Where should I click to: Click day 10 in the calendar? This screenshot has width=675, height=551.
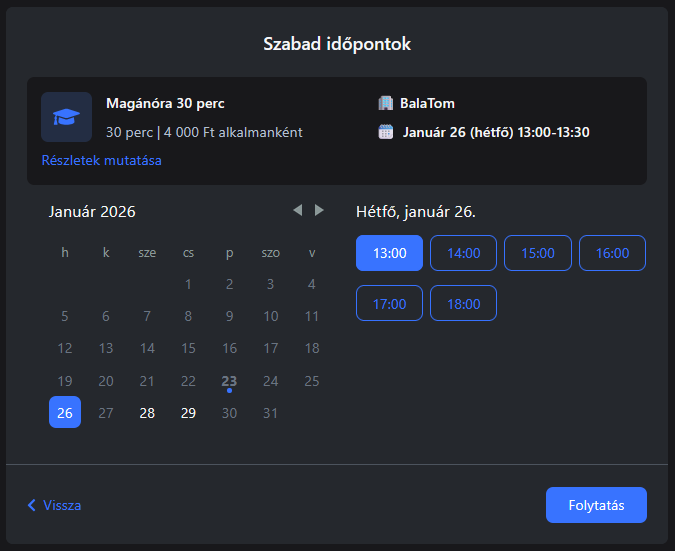[270, 316]
